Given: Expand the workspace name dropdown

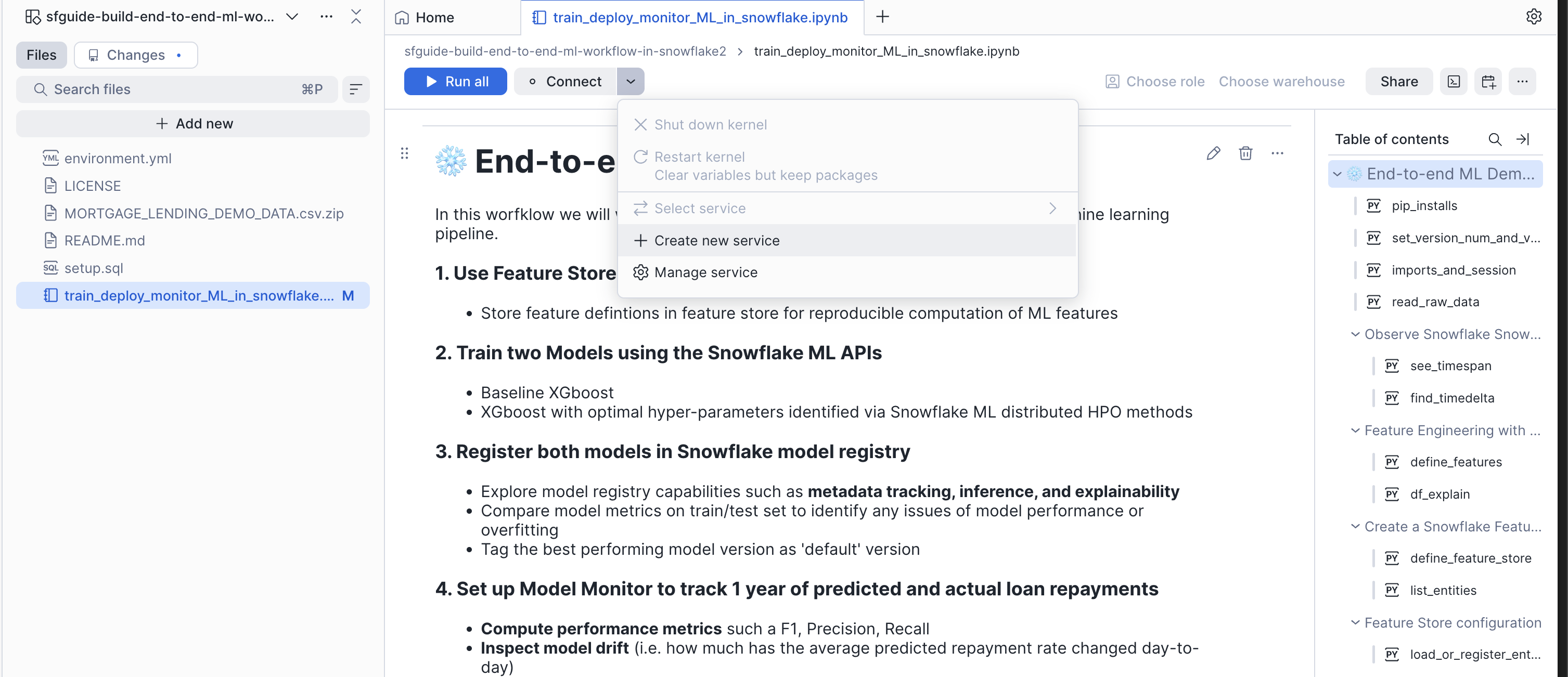Looking at the screenshot, I should coord(292,17).
